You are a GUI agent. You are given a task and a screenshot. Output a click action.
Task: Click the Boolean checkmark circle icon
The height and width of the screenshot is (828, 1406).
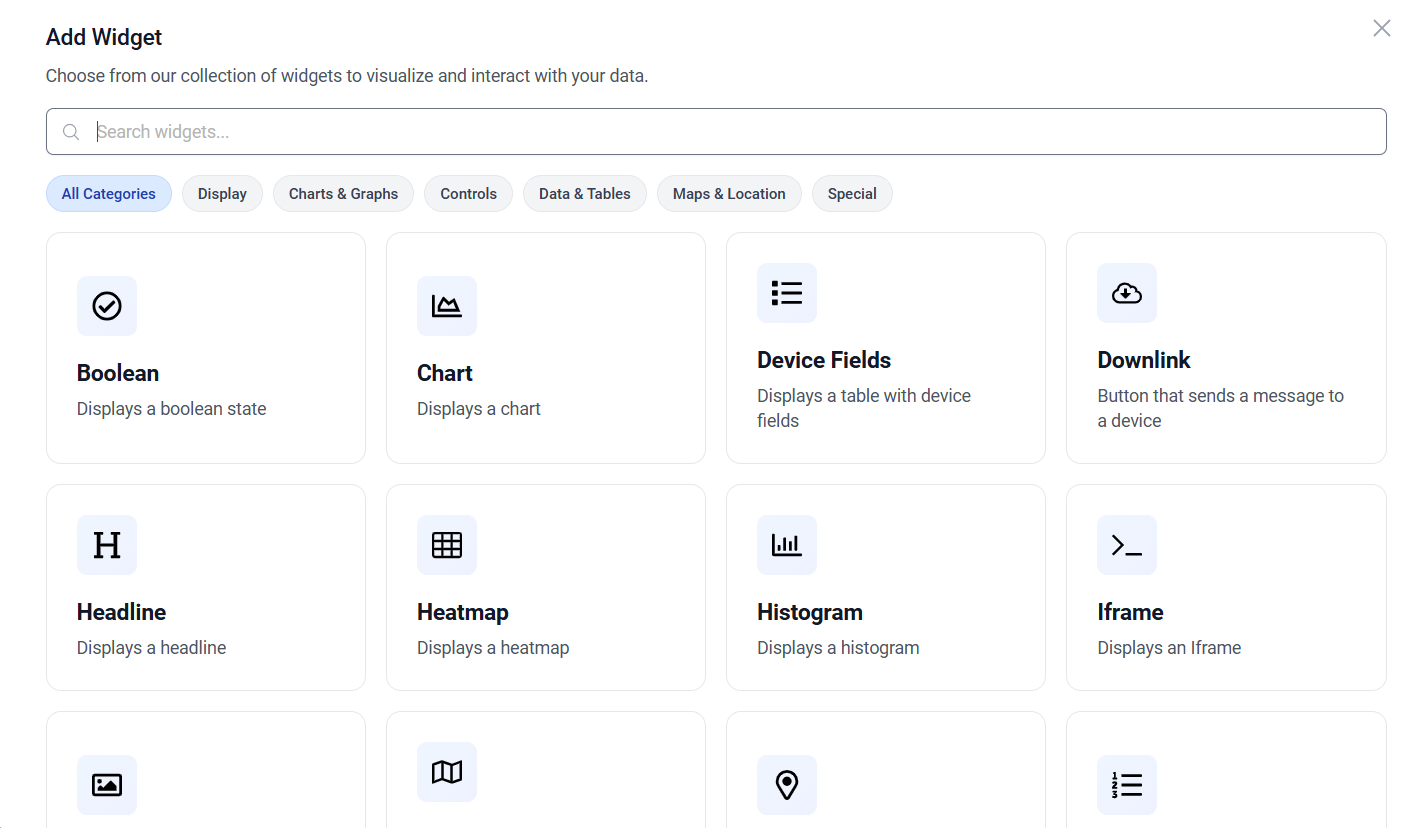[107, 306]
